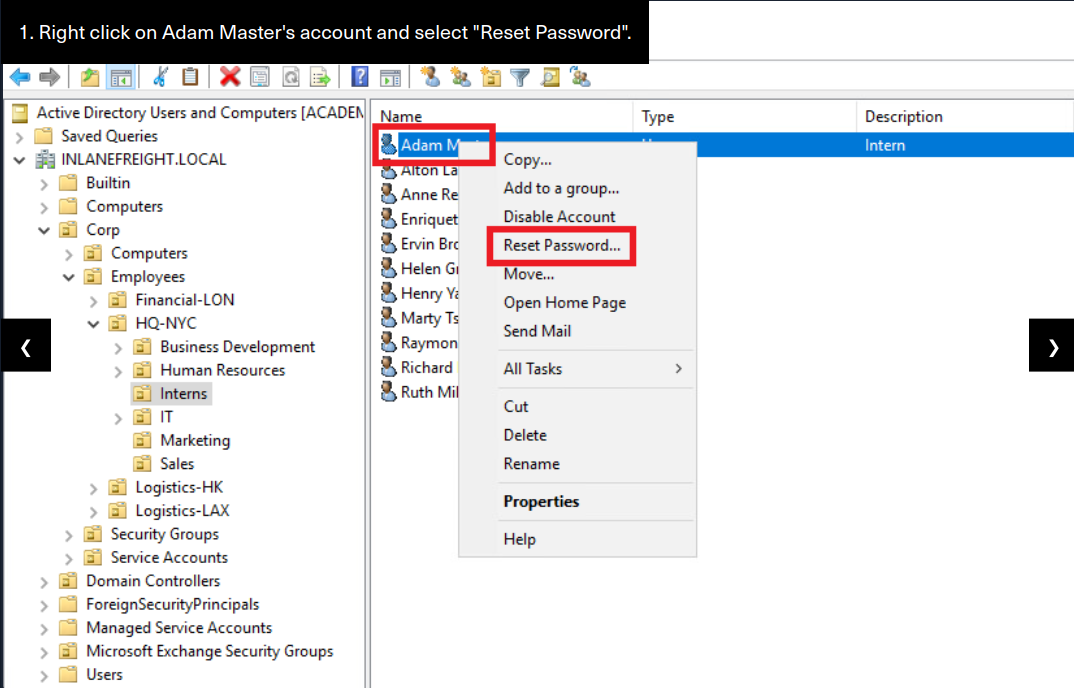Screen dimensions: 1074x688
Task: Click the Export List icon with green arrow
Action: pos(321,77)
